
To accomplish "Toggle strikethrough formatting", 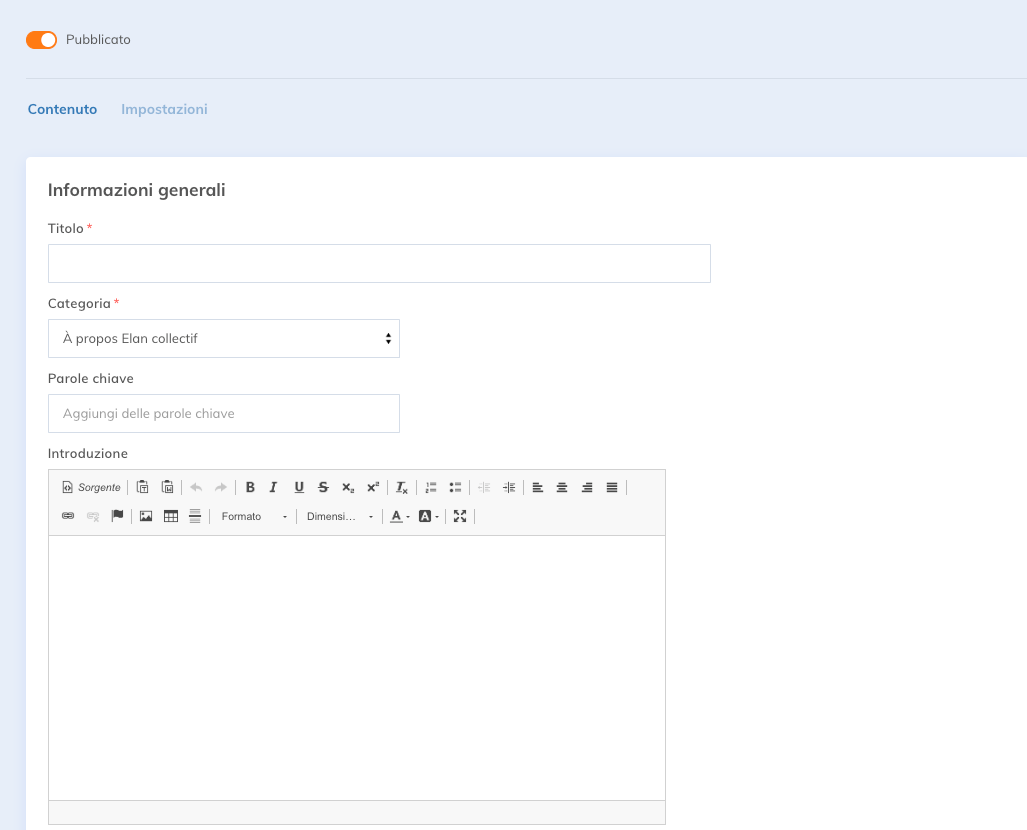I will point(323,487).
